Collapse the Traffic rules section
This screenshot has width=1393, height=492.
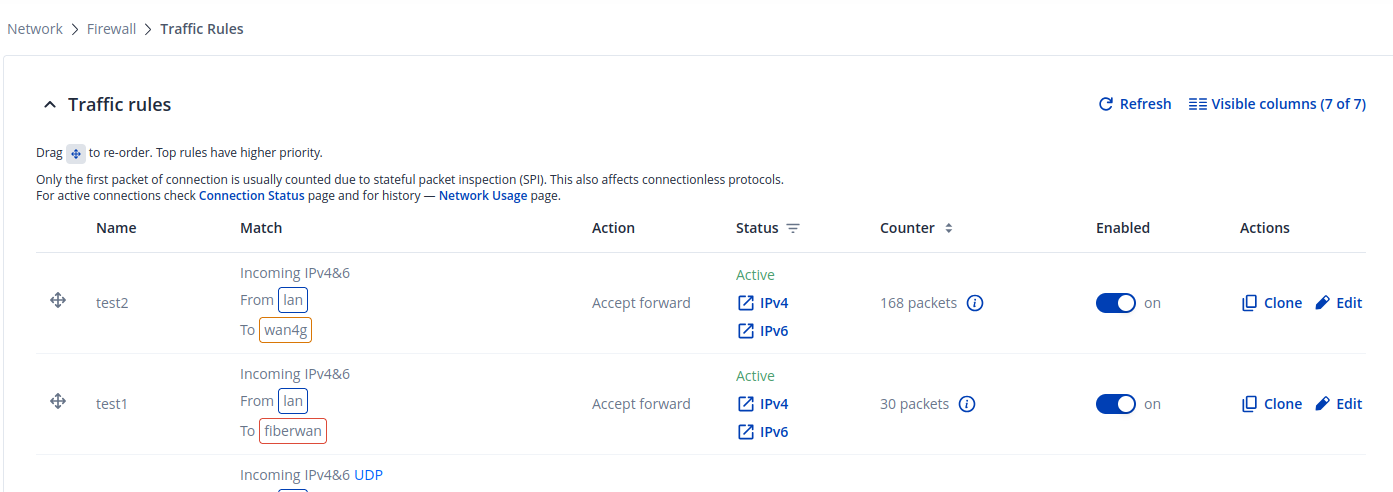[49, 105]
